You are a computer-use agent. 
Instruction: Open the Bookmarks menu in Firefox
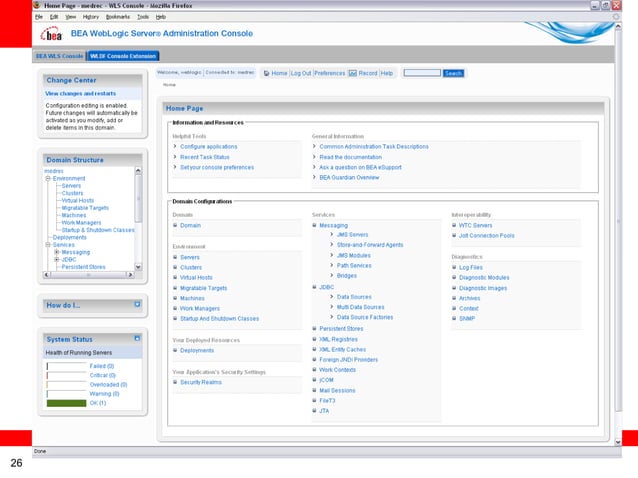coord(117,16)
